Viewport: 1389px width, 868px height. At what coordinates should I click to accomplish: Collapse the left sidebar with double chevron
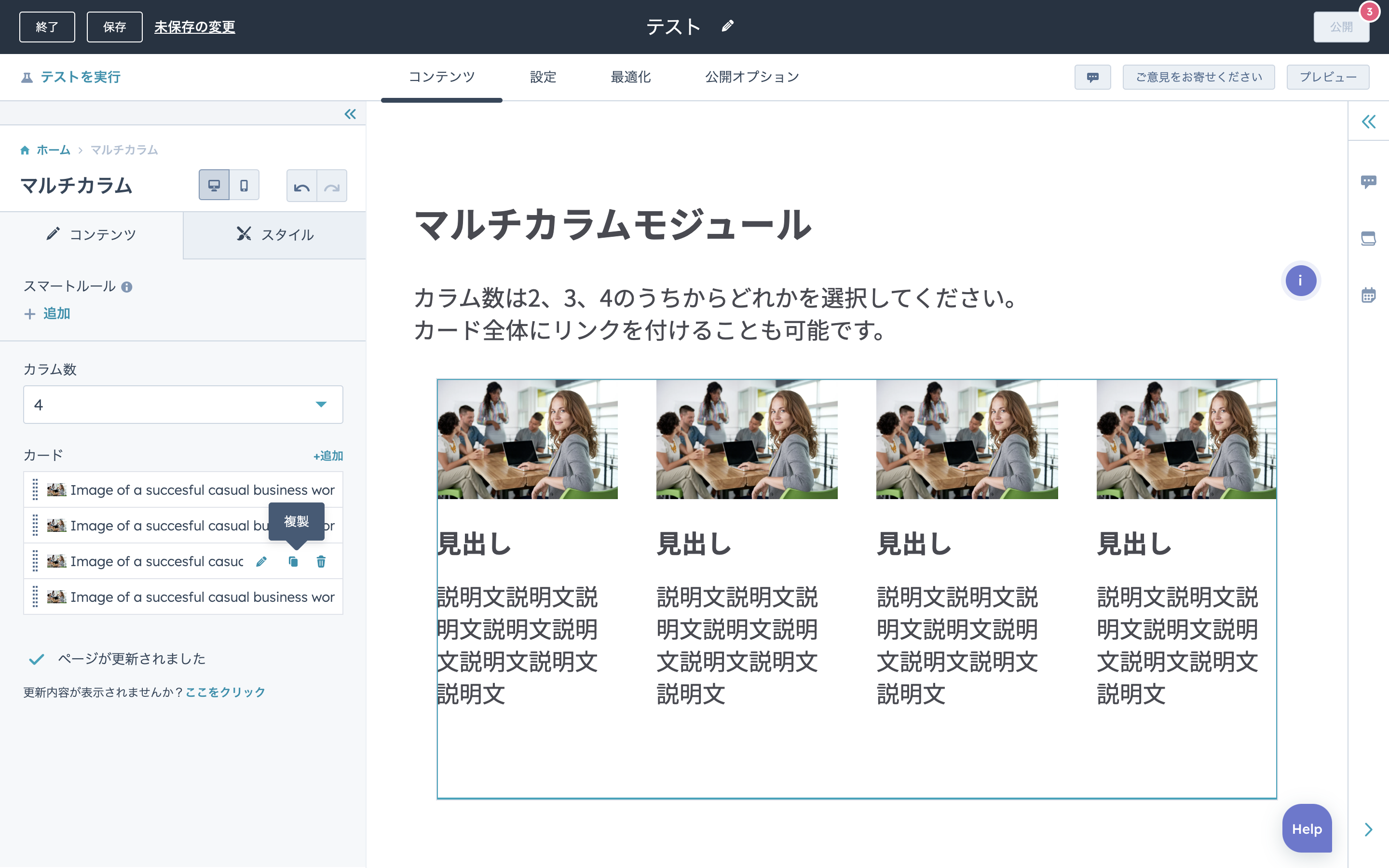click(350, 114)
